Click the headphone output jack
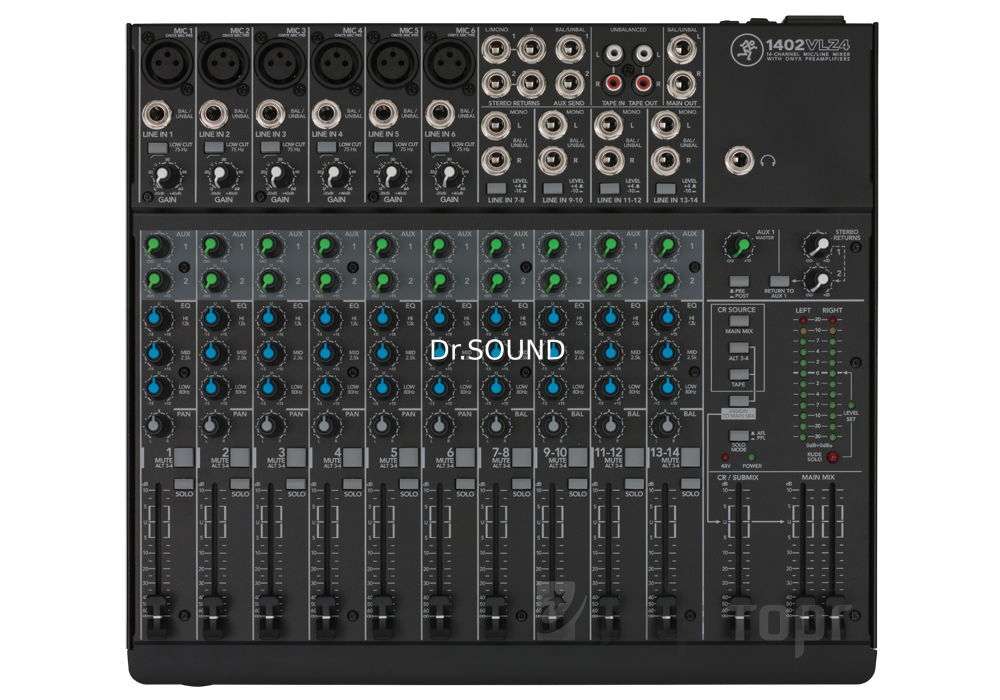 pyautogui.click(x=739, y=160)
